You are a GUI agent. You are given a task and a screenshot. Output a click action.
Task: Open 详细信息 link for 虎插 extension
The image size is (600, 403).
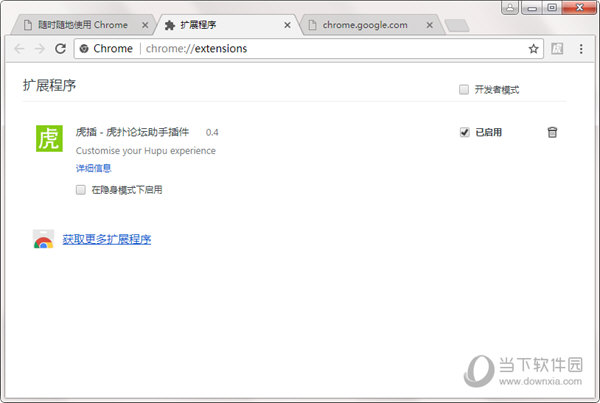(x=93, y=168)
